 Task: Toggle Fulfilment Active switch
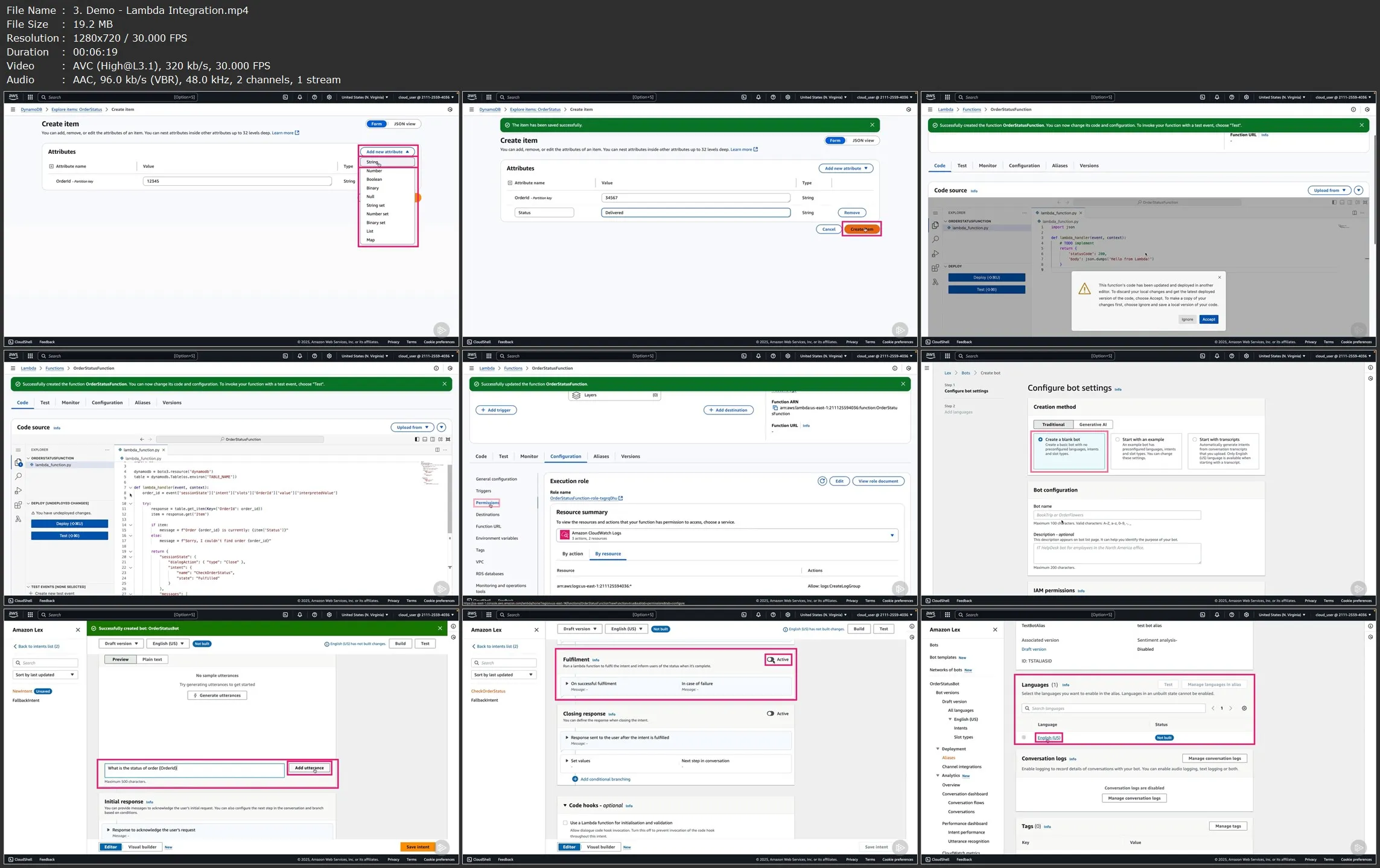[x=771, y=659]
